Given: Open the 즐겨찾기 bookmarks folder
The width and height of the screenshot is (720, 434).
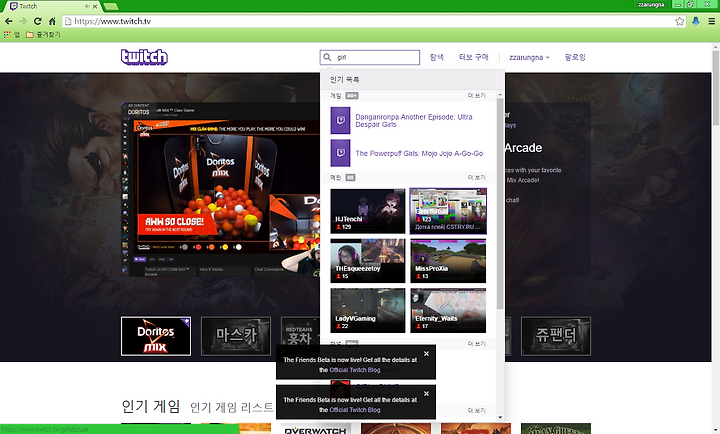Looking at the screenshot, I should pos(43,34).
